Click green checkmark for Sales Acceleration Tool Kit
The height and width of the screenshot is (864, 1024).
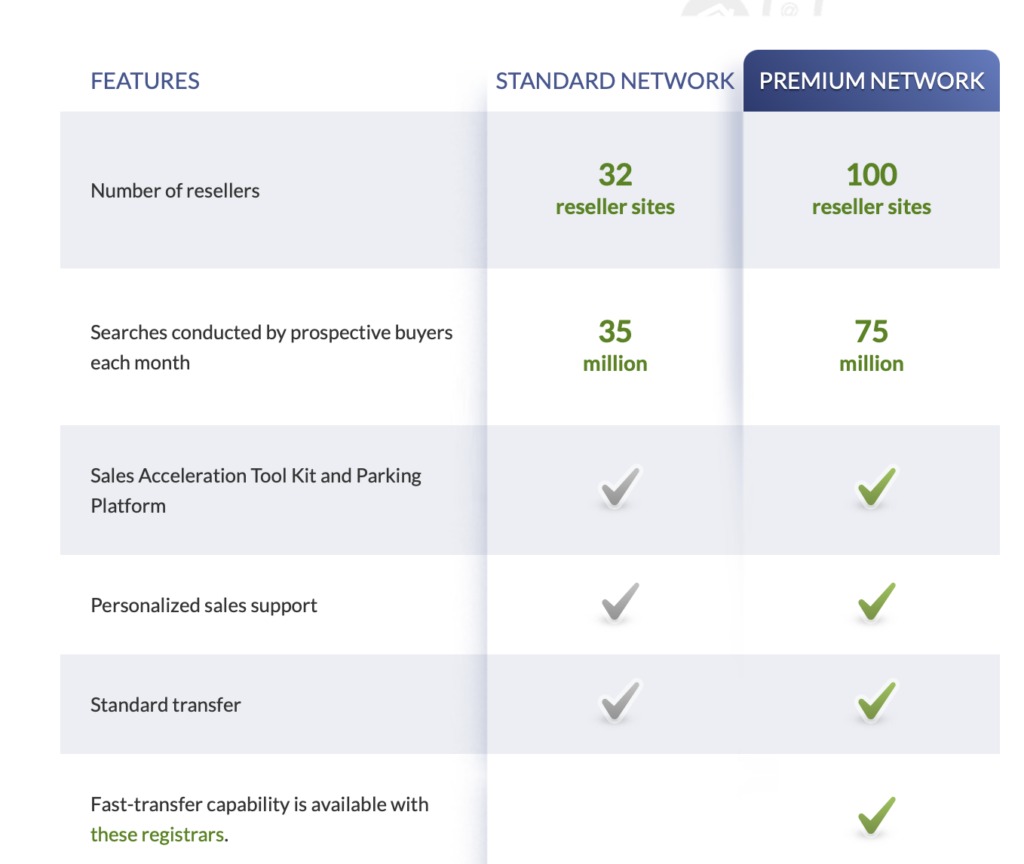pos(876,487)
